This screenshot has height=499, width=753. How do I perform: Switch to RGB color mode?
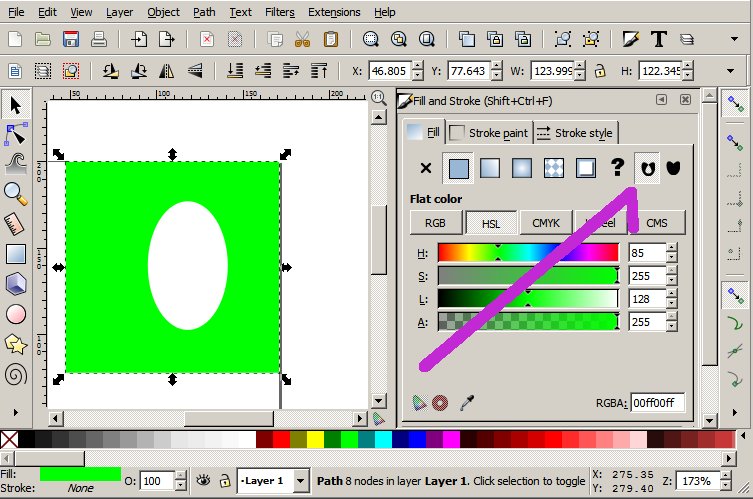pos(435,223)
